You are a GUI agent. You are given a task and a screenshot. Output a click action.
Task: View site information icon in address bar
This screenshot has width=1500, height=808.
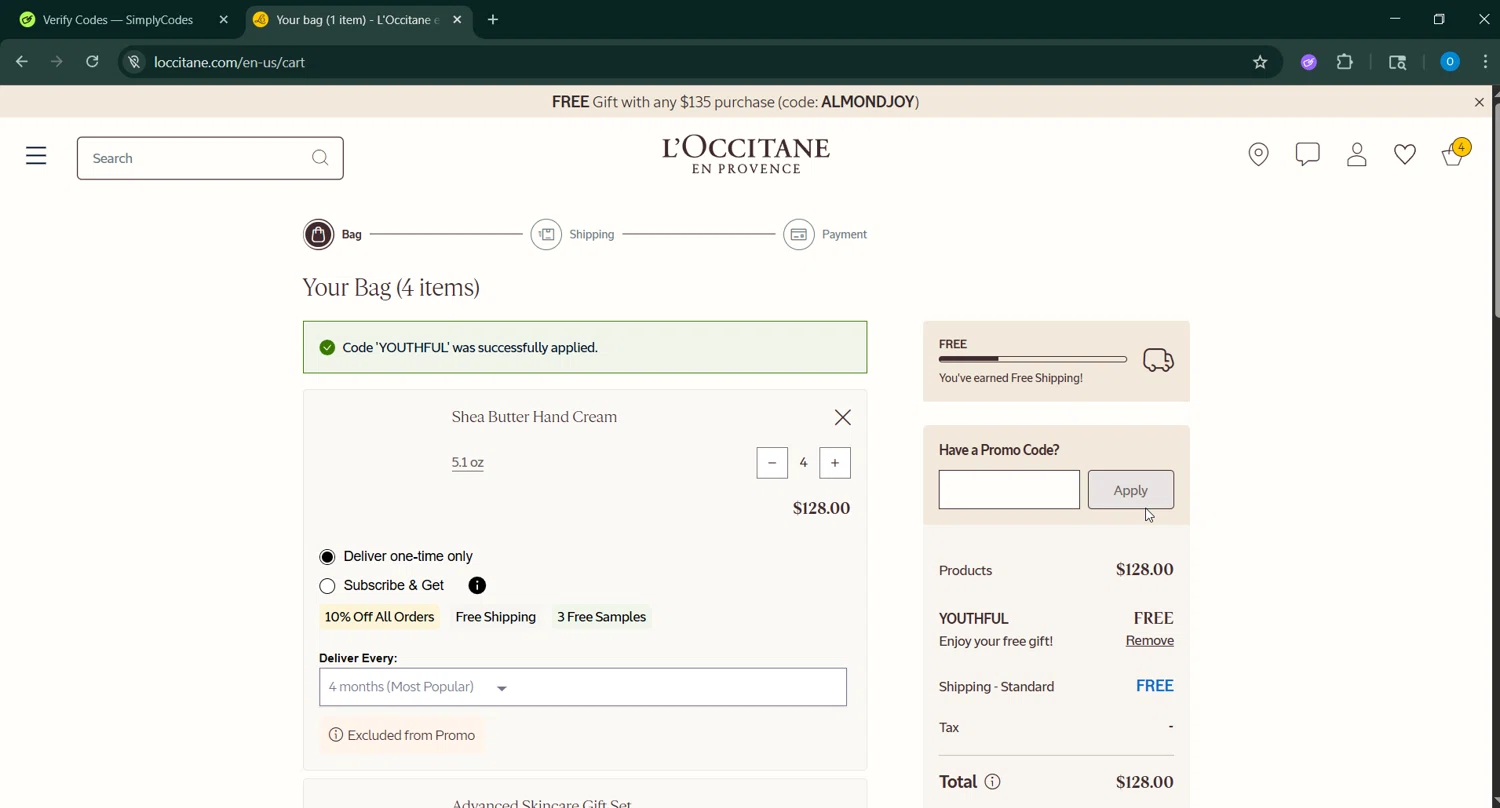(134, 62)
